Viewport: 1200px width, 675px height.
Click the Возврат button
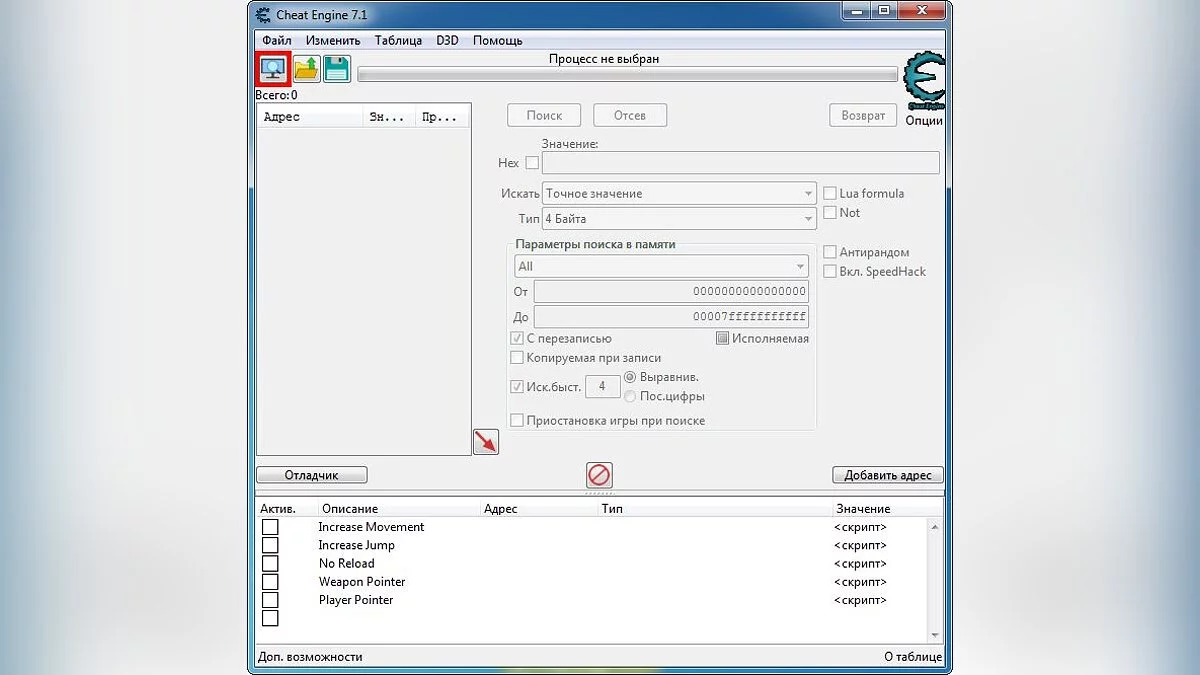(x=863, y=115)
